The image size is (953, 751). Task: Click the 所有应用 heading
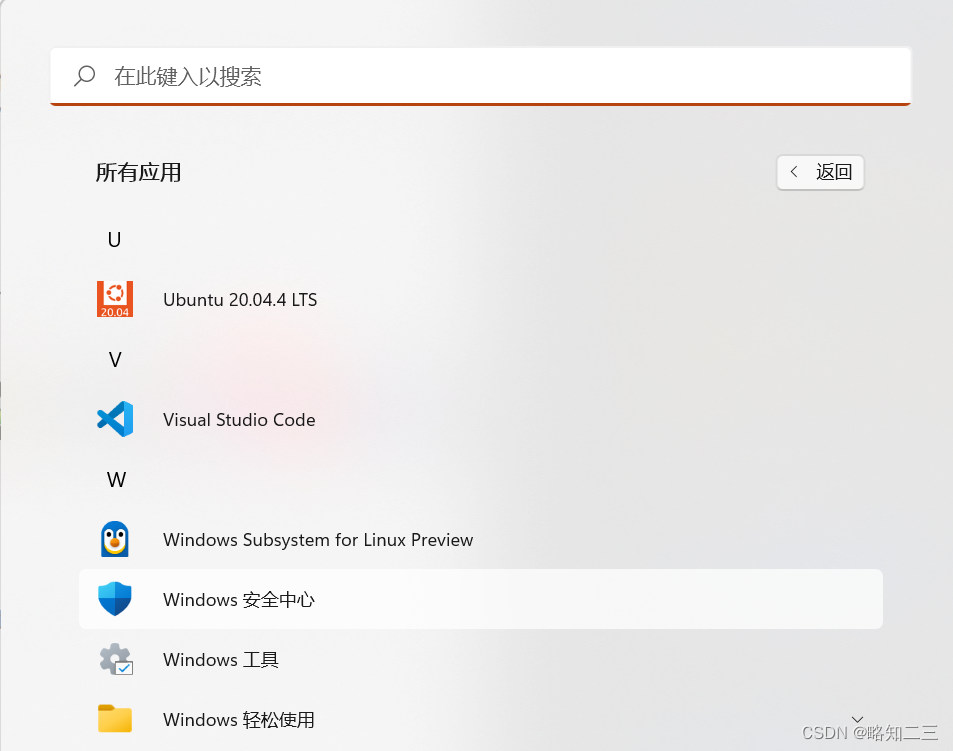(139, 173)
